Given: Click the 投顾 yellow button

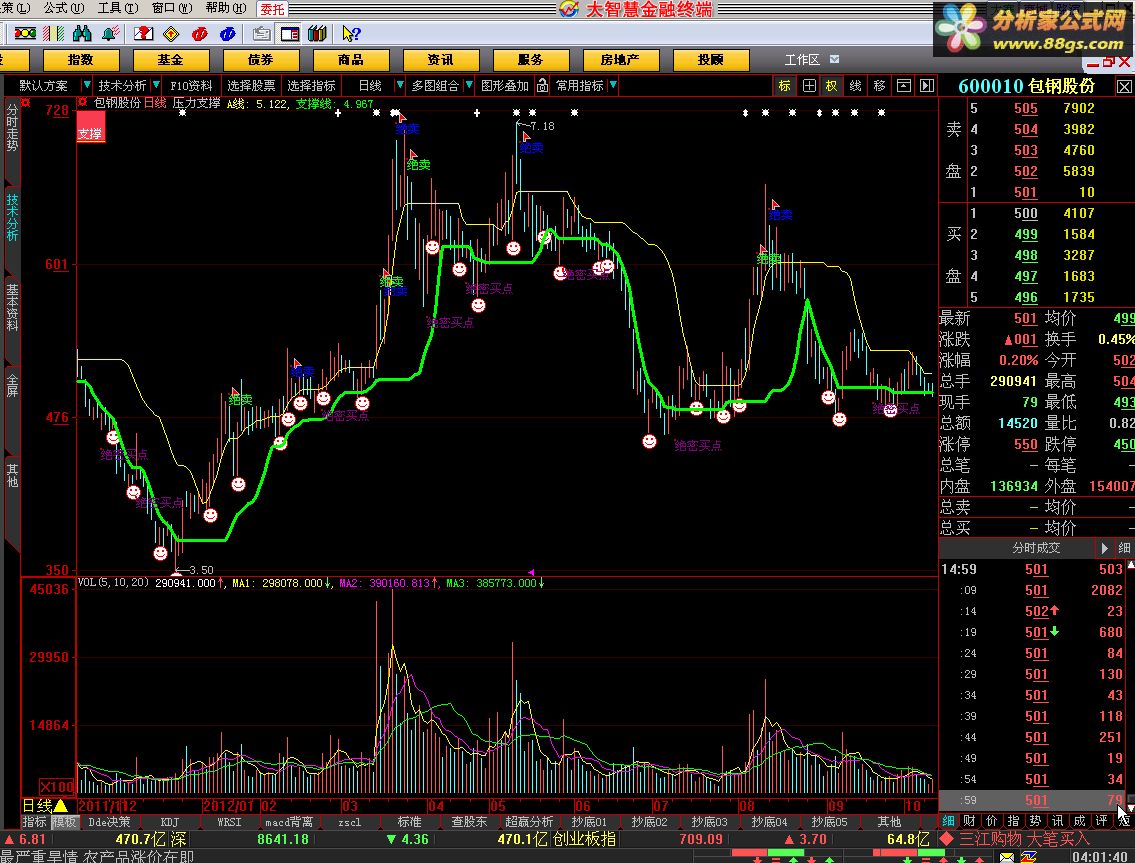Looking at the screenshot, I should (x=710, y=59).
